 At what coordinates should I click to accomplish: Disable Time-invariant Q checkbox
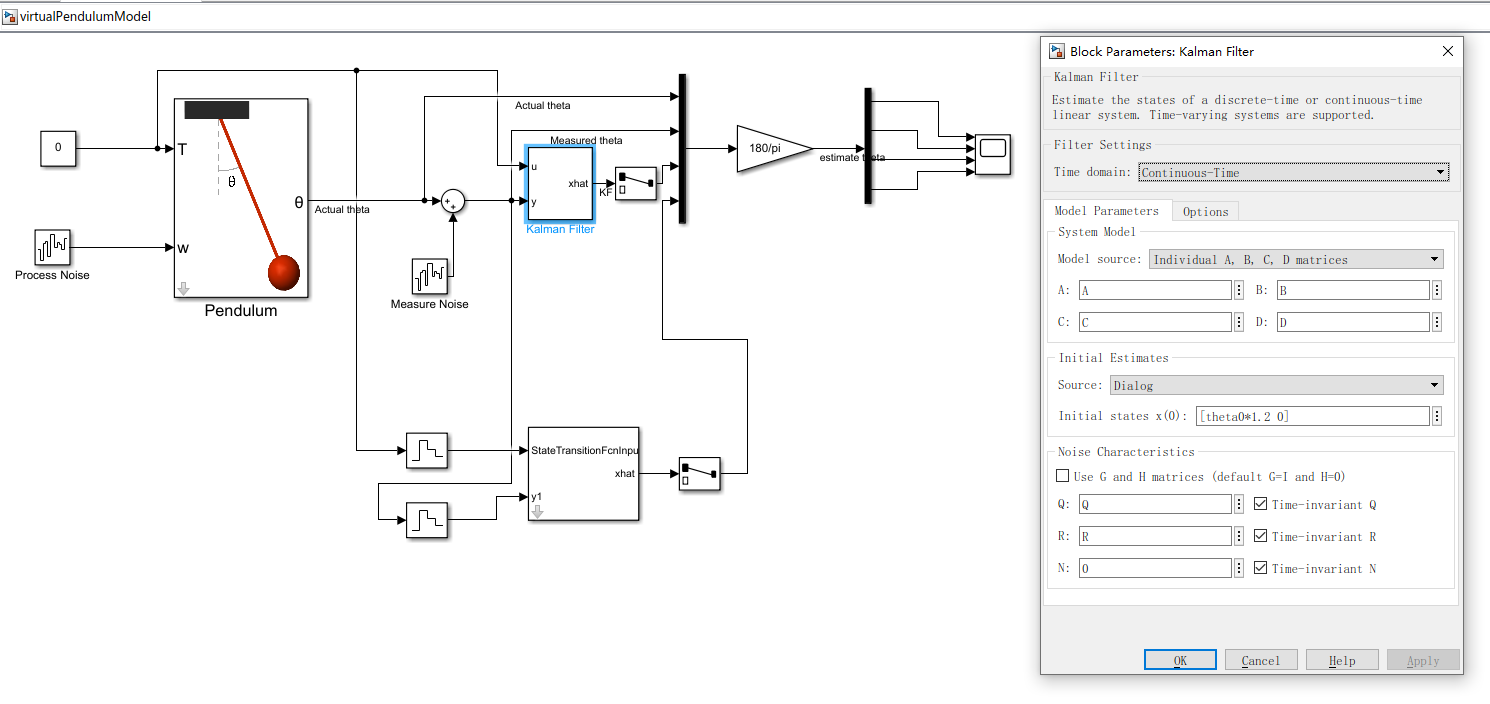(x=1261, y=503)
